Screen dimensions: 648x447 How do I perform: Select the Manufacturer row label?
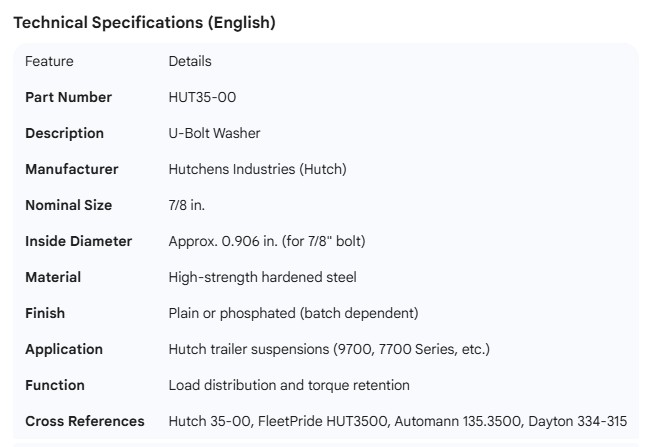pyautogui.click(x=71, y=169)
